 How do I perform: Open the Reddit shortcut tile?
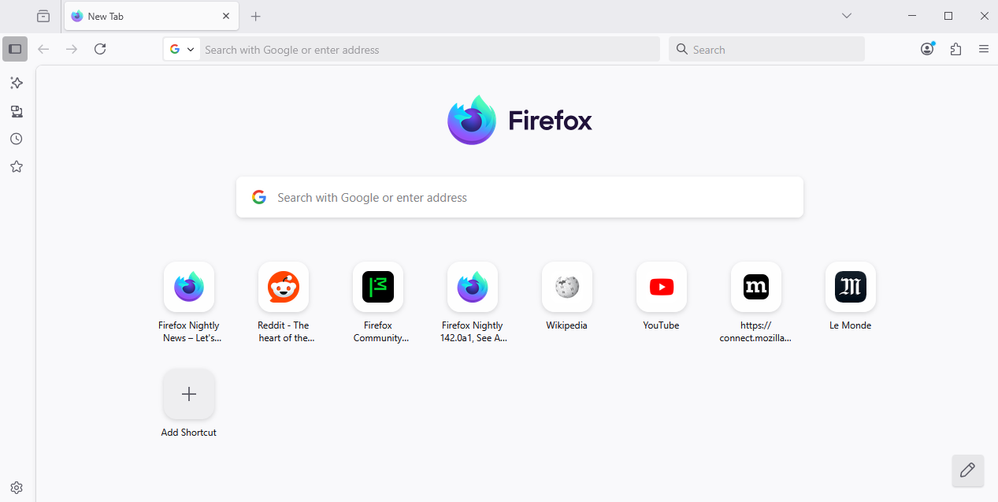(x=283, y=287)
